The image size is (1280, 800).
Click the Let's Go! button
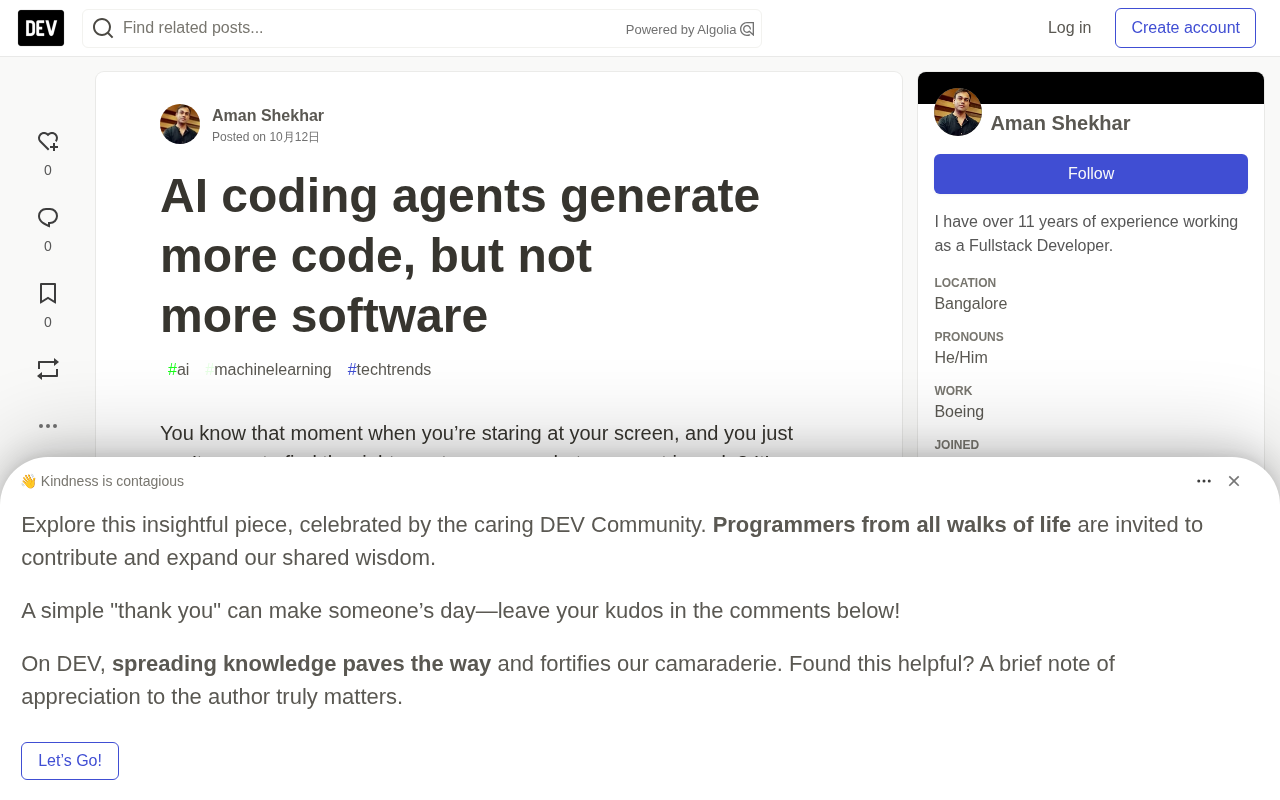click(70, 761)
